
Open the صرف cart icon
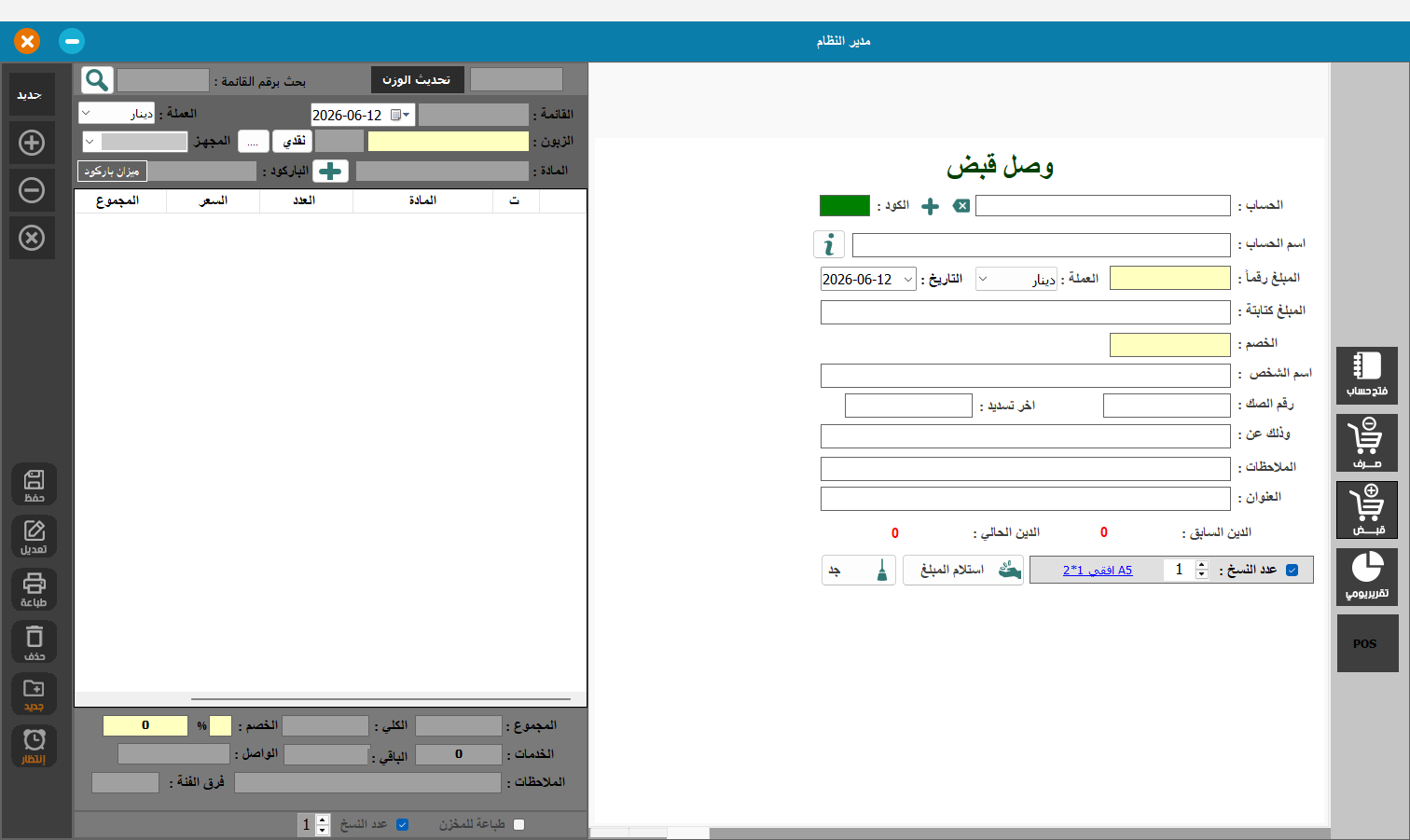click(1367, 443)
